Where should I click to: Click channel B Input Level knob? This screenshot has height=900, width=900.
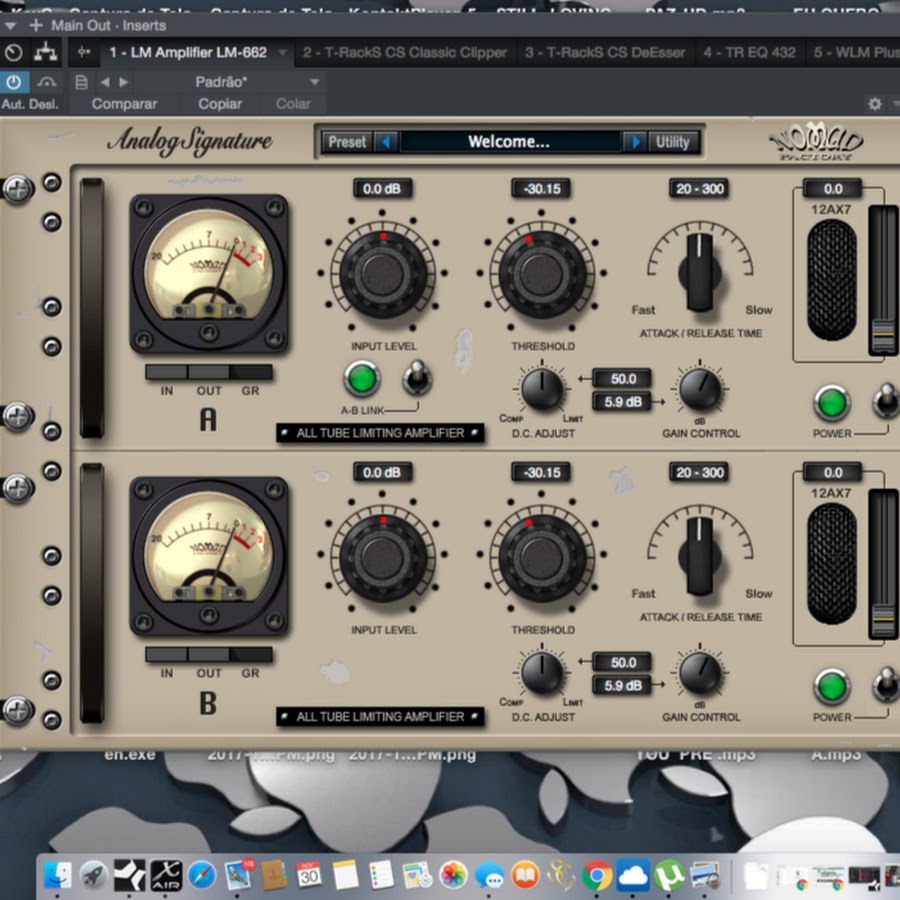pyautogui.click(x=383, y=557)
